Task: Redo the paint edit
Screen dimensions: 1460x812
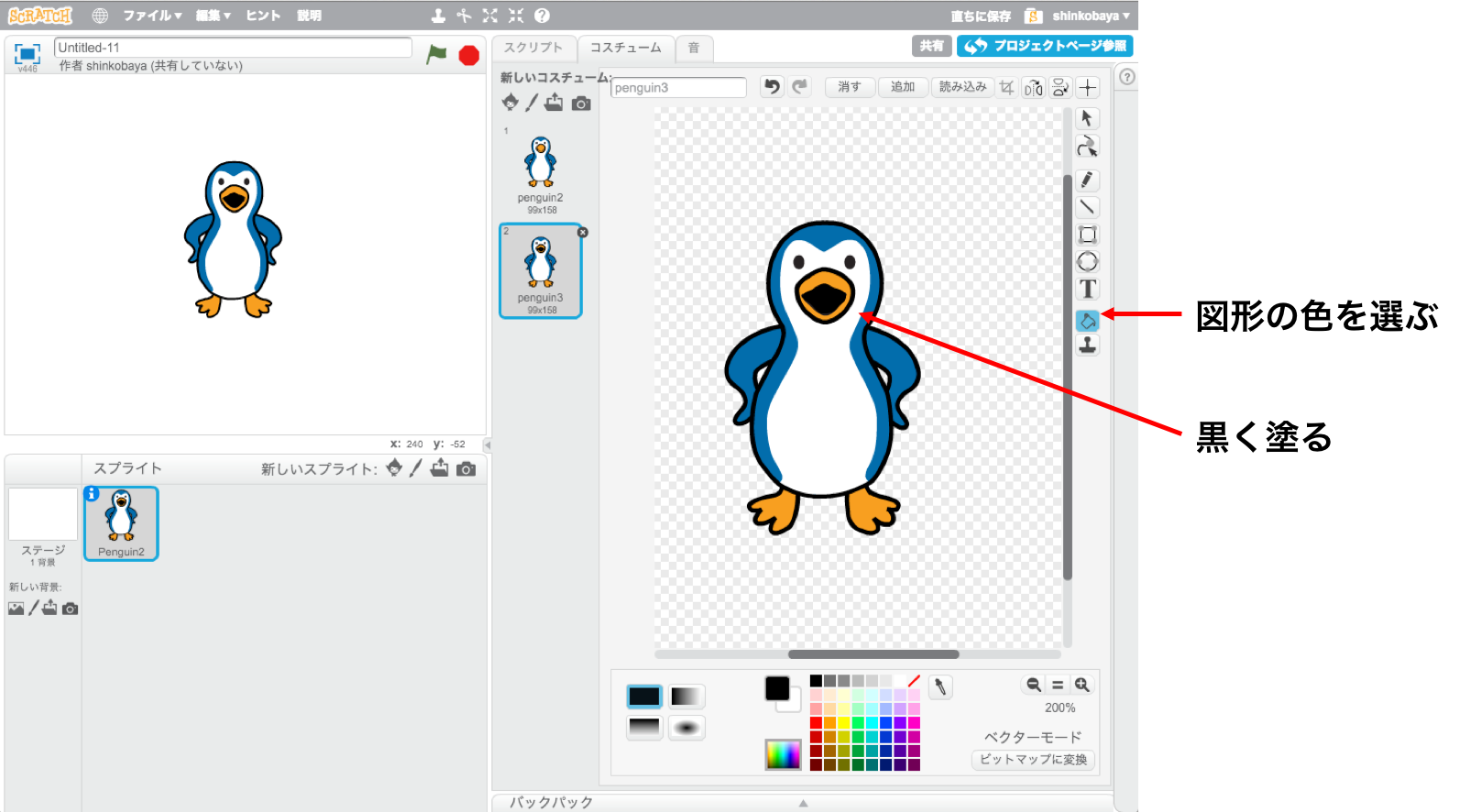Action: tap(800, 86)
